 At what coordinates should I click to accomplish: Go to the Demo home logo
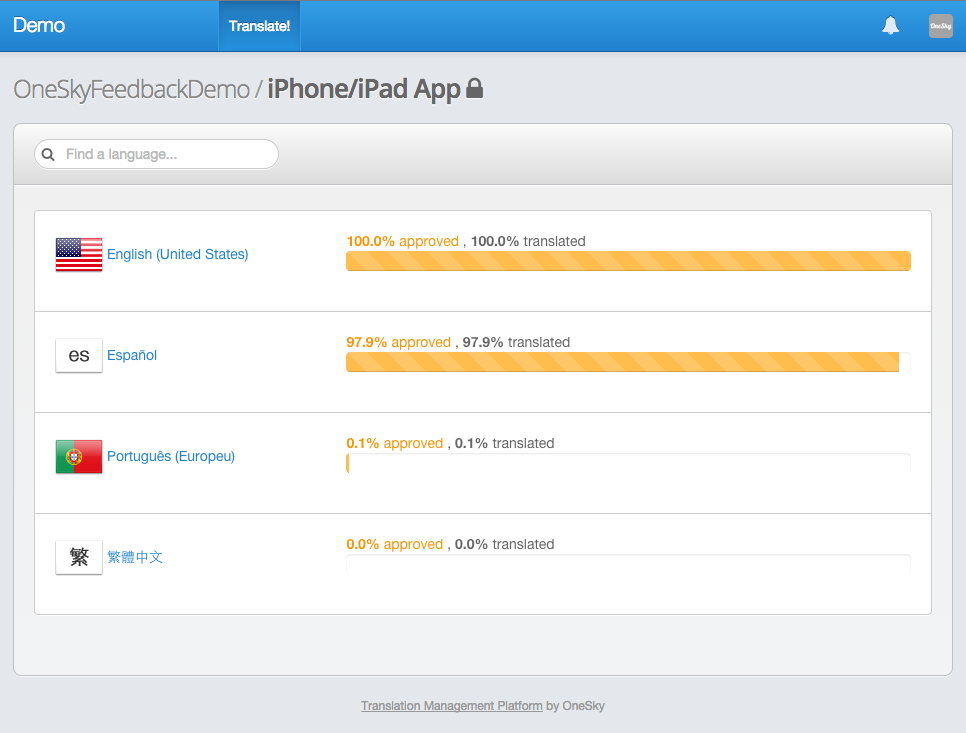[39, 25]
